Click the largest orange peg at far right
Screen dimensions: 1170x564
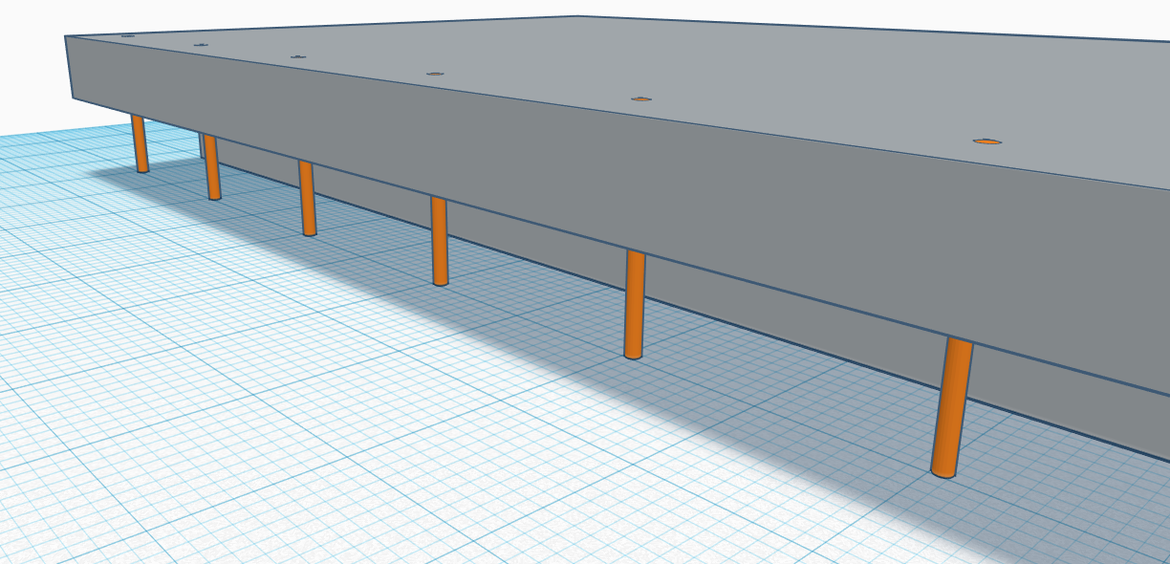click(x=952, y=407)
